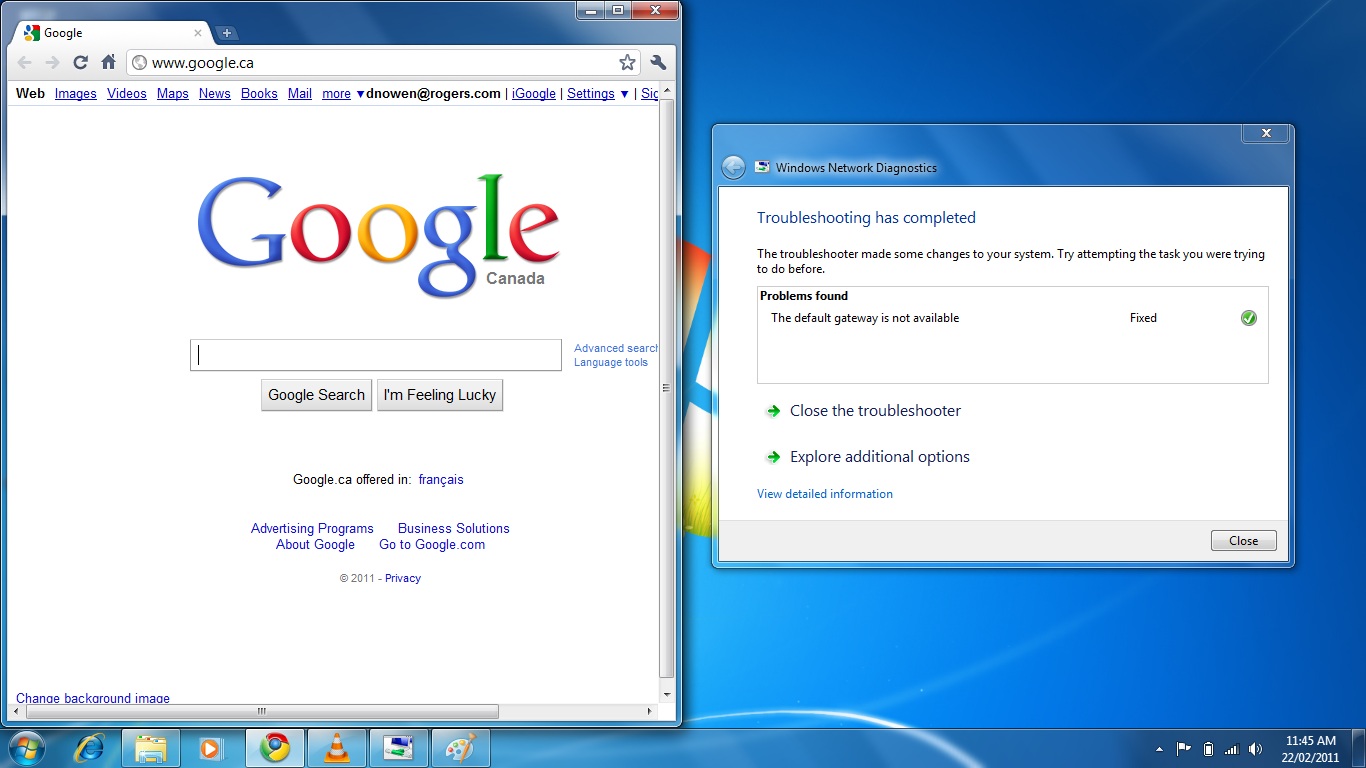The height and width of the screenshot is (768, 1366).
Task: Launch Internet Explorer from taskbar
Action: 91,748
